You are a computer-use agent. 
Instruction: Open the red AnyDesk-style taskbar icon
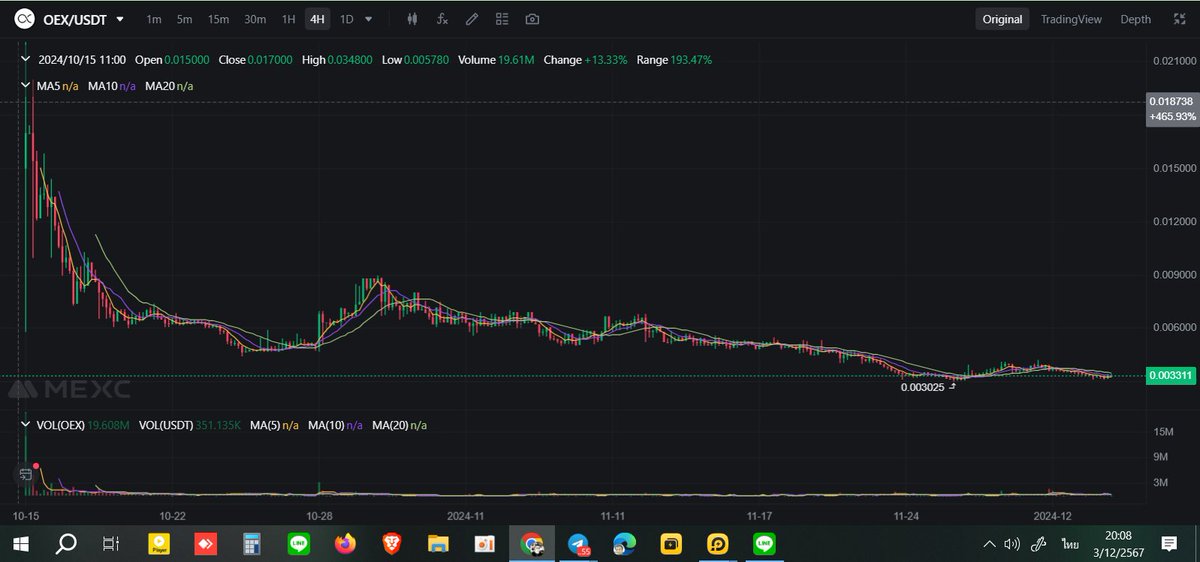(205, 544)
